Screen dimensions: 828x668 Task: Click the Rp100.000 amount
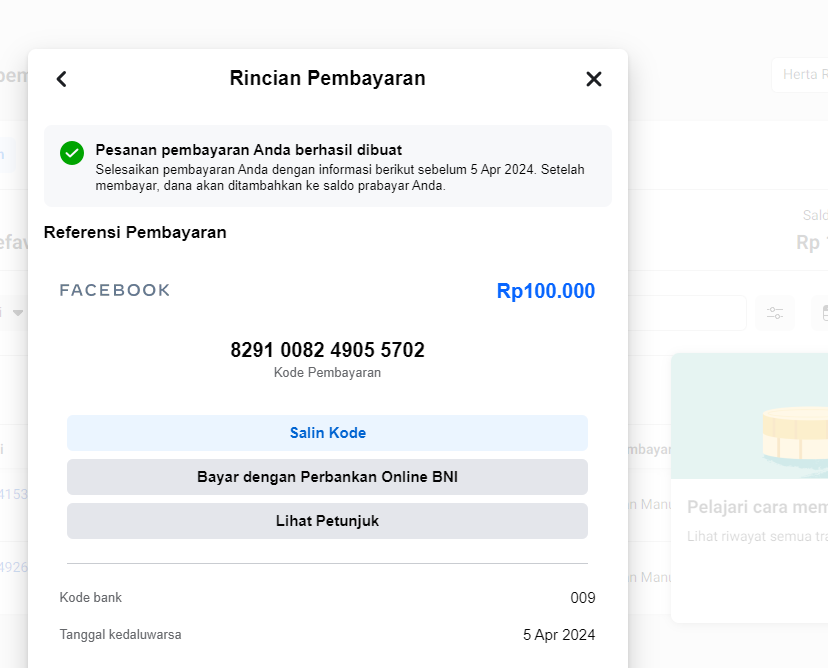coord(545,291)
